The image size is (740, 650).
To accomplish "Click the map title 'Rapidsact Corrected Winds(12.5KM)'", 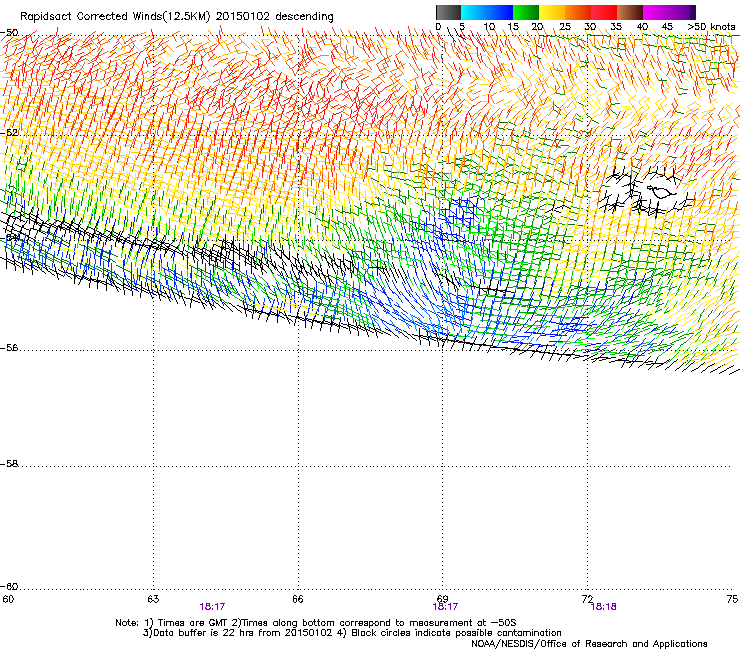I will tap(115, 17).
